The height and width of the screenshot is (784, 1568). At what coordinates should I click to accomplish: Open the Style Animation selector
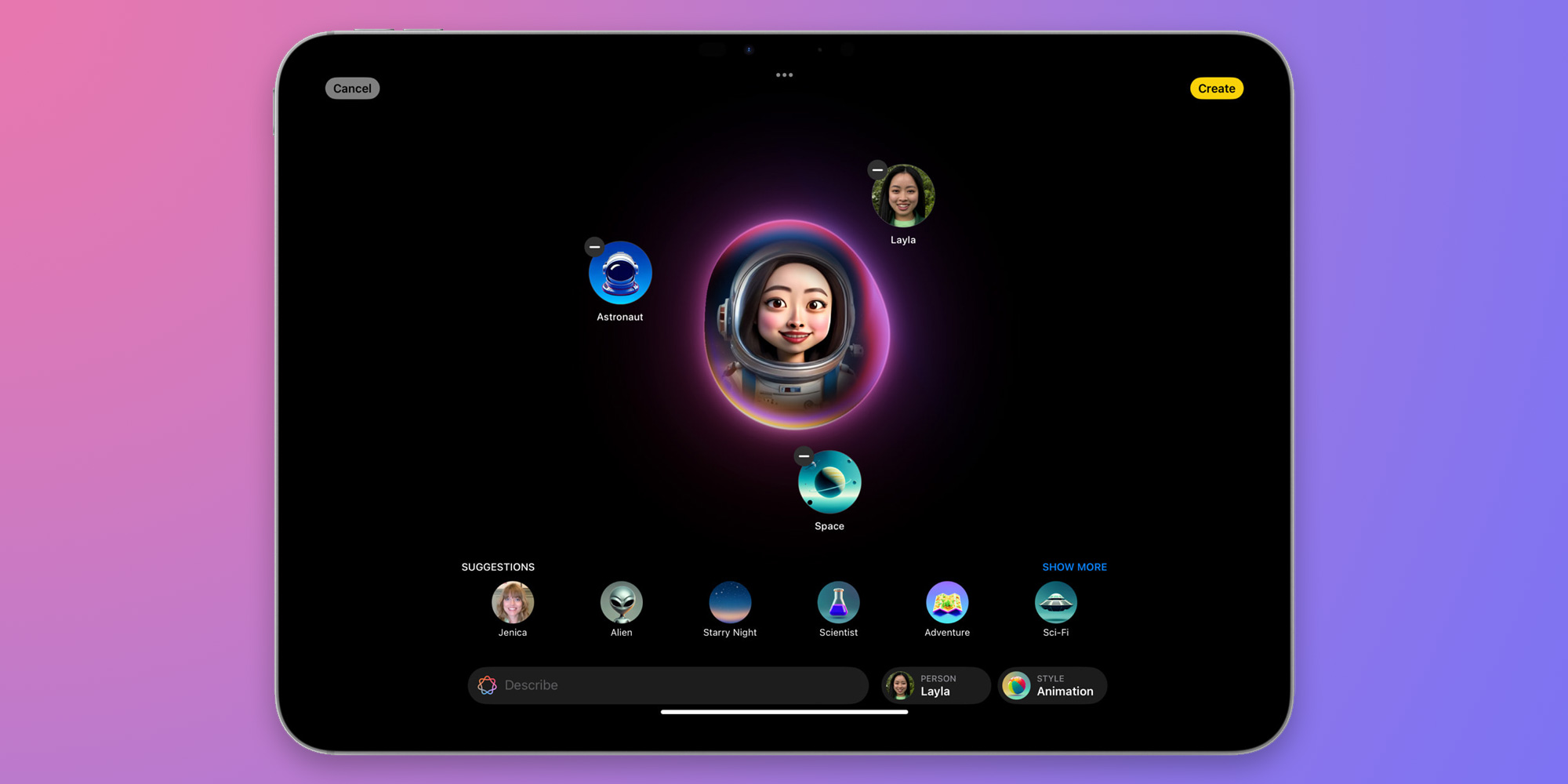click(x=1052, y=684)
